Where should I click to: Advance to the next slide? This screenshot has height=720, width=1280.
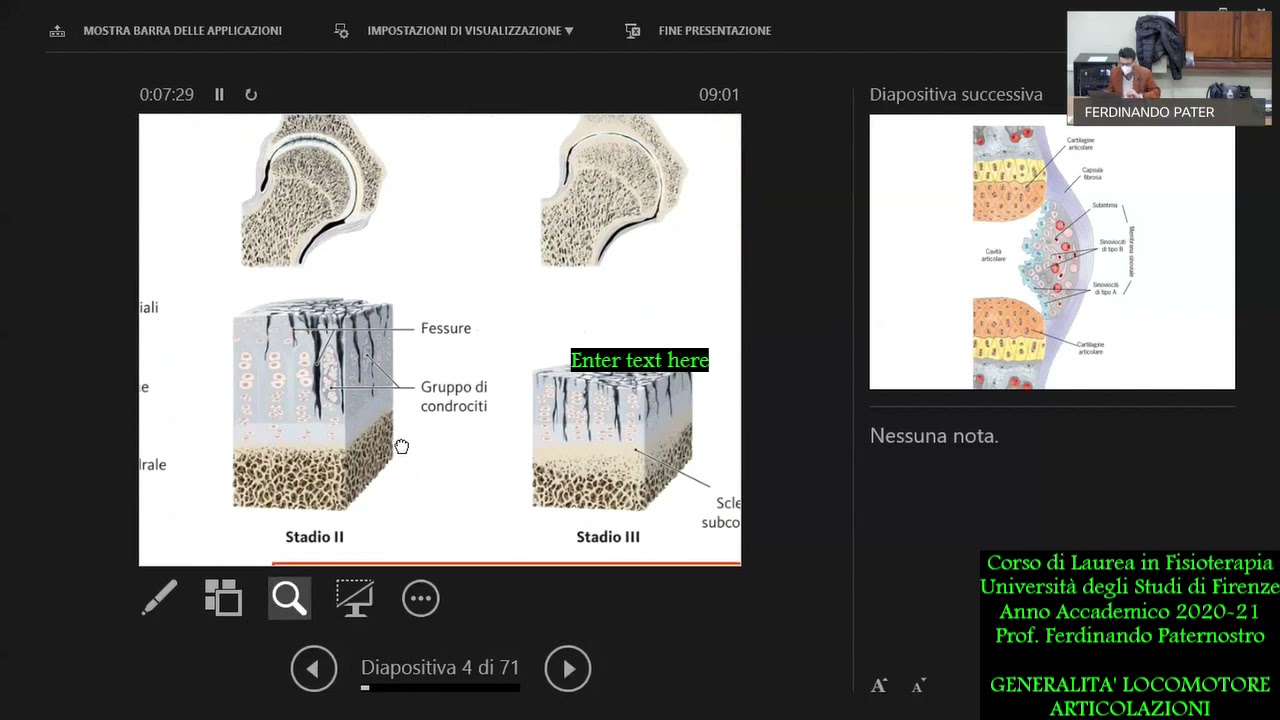[568, 668]
